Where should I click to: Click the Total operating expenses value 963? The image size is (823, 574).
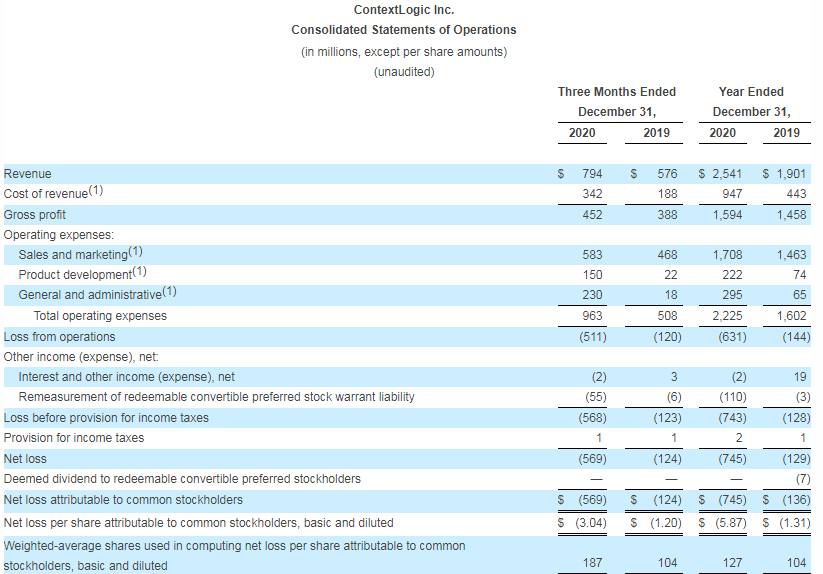[x=592, y=315]
